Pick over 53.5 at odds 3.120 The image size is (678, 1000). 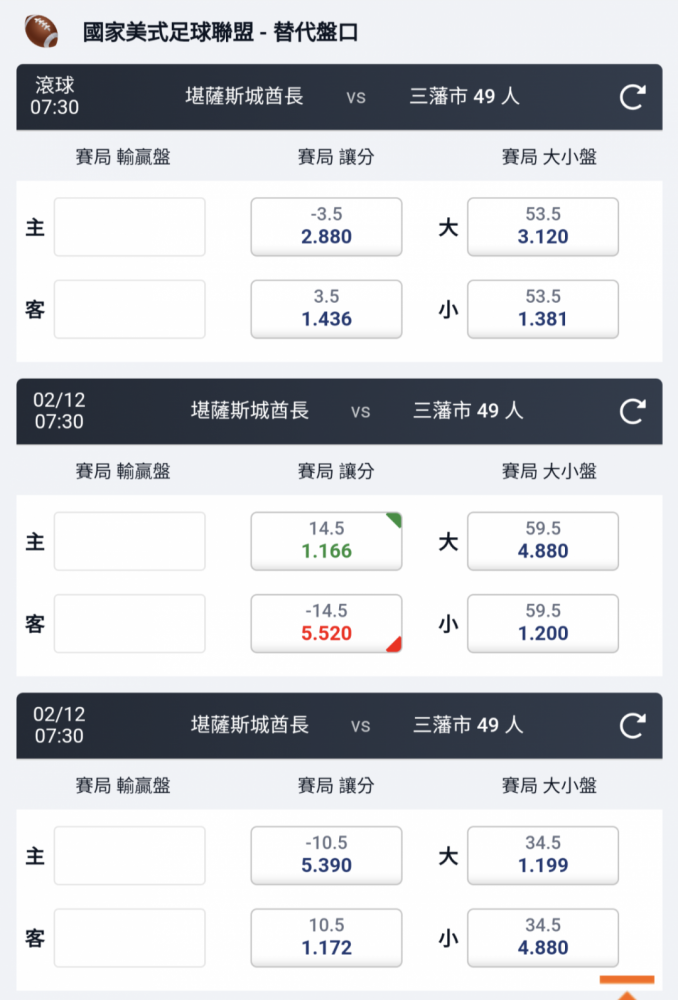[543, 226]
